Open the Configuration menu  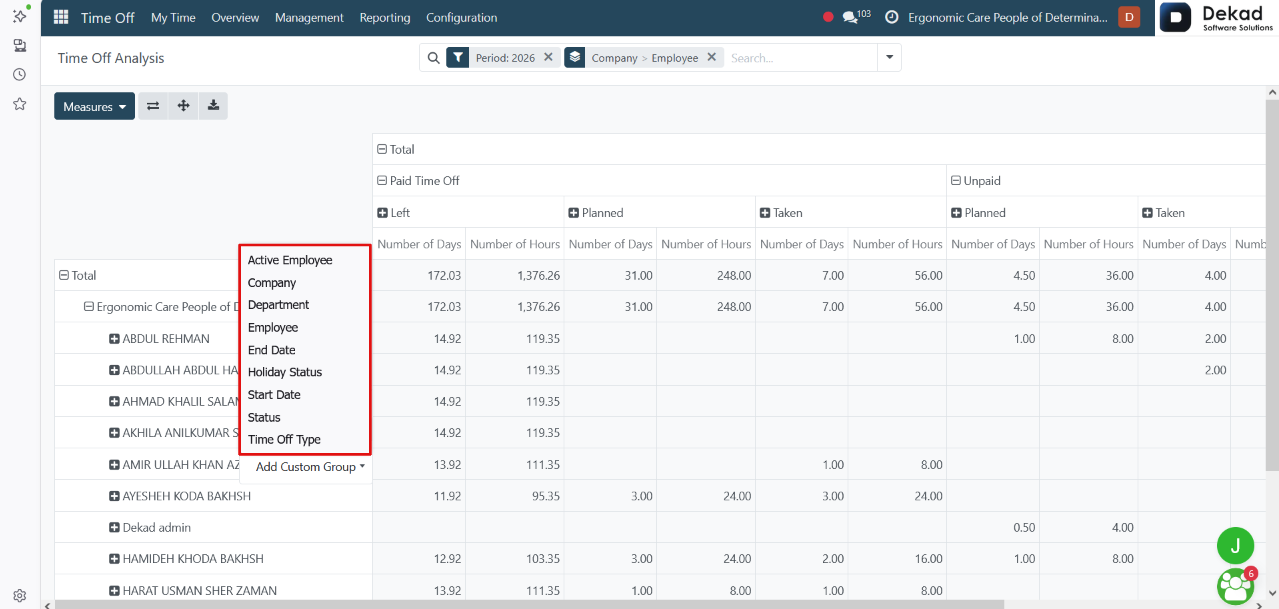(461, 17)
